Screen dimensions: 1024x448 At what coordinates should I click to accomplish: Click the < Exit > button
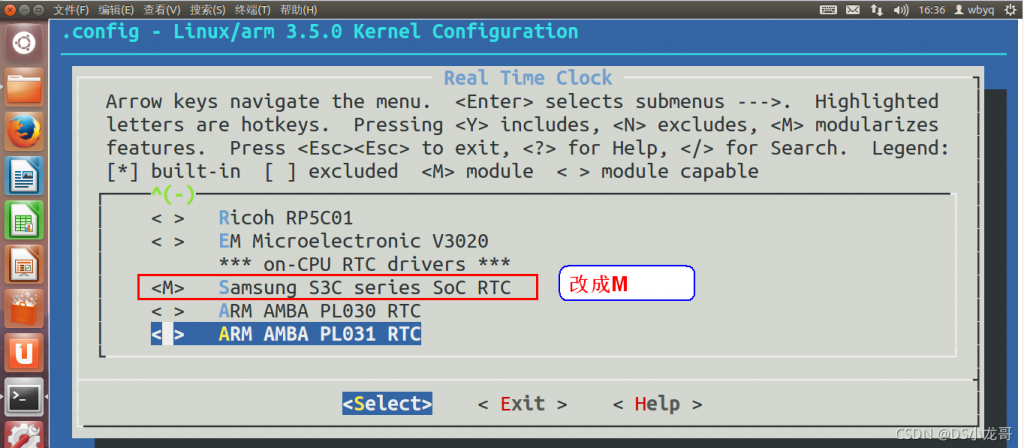click(522, 404)
